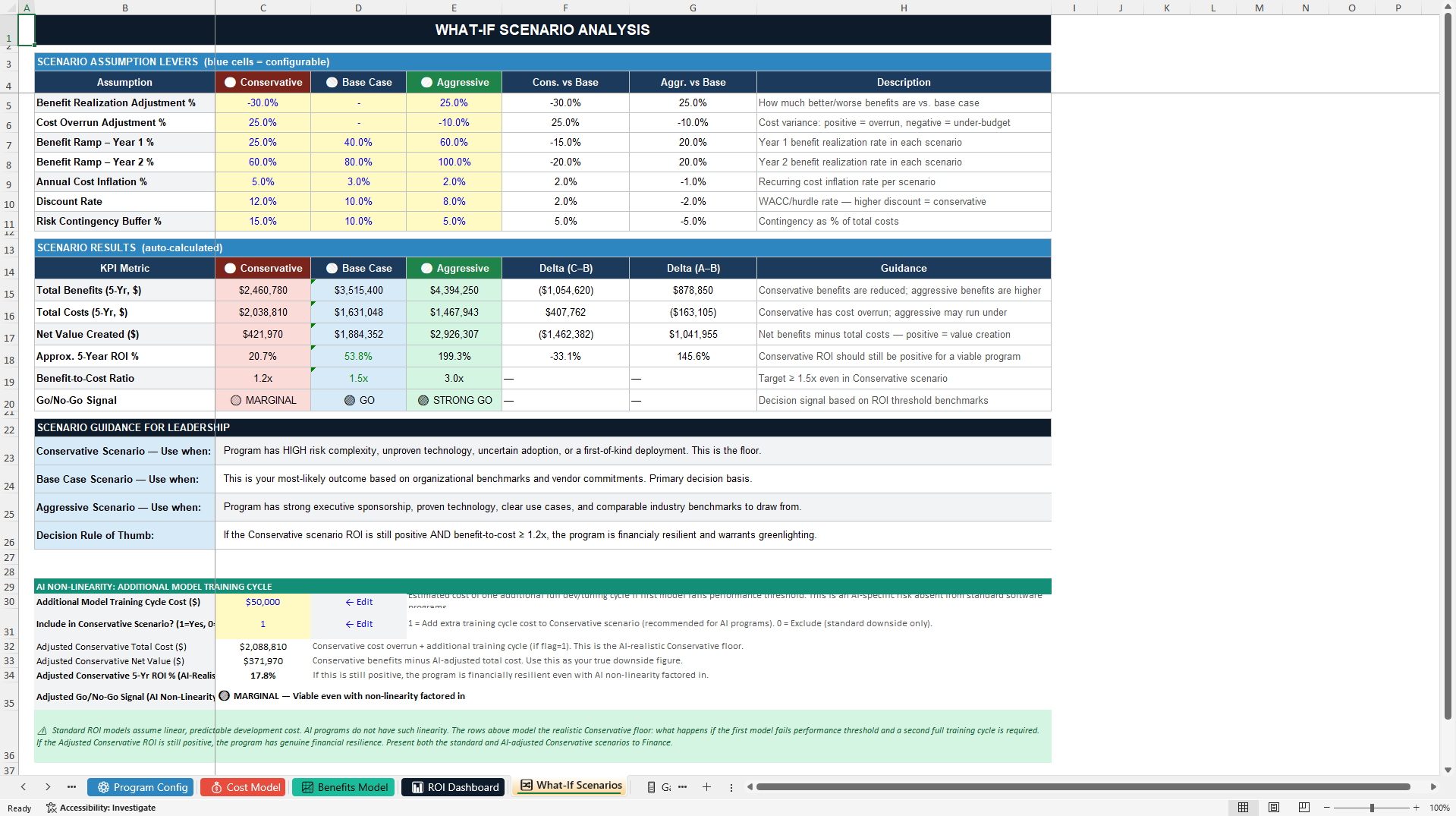Select the What-If Scenarios sheet tab
Screen dimensions: 1456x816
[571, 786]
